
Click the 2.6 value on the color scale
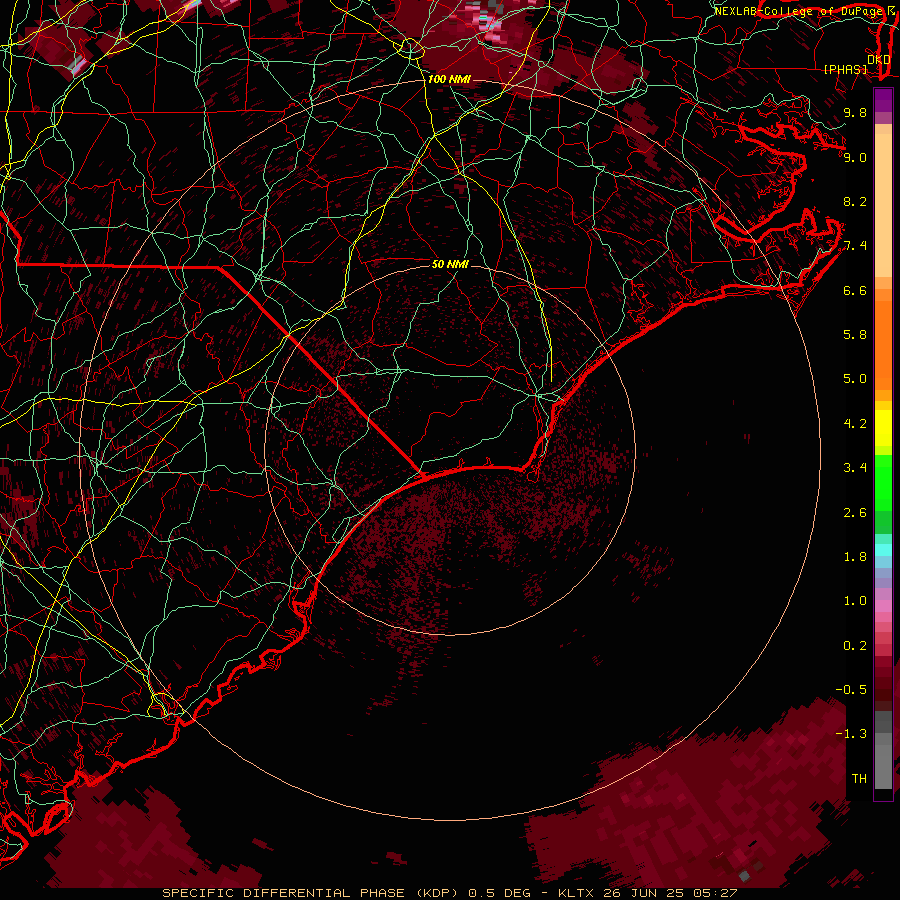pos(855,513)
